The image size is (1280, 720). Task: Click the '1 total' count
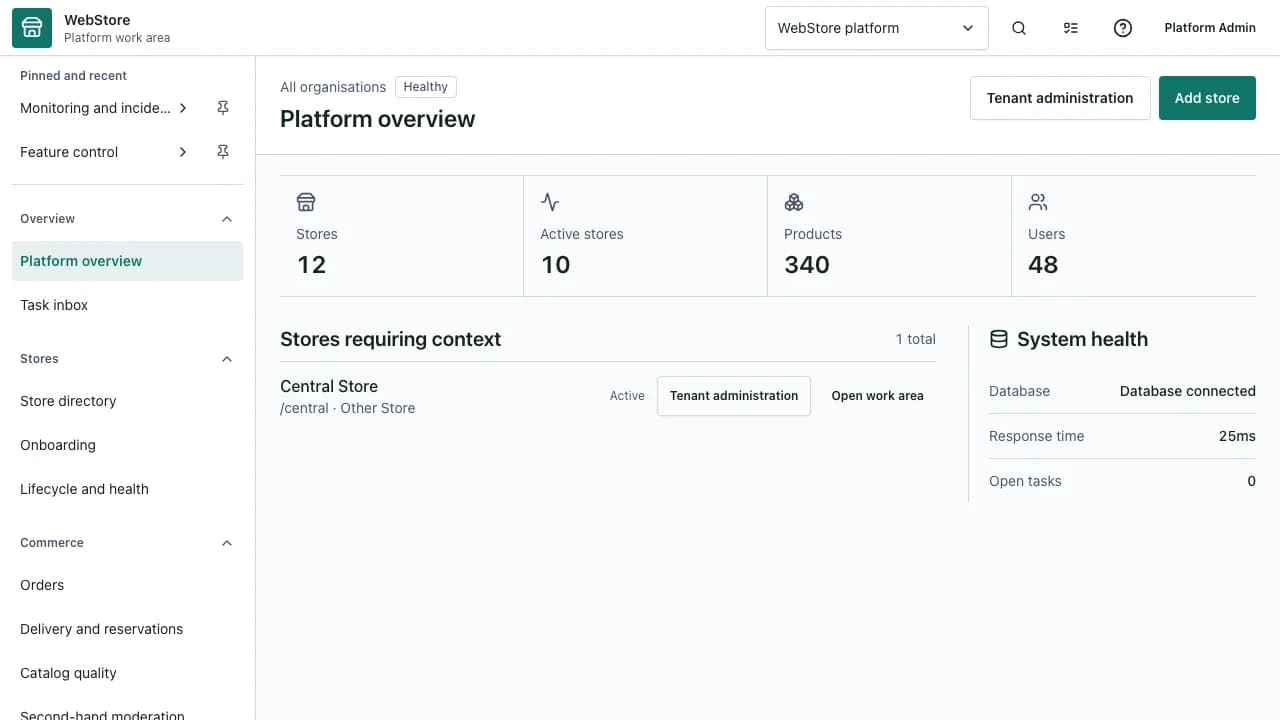915,339
